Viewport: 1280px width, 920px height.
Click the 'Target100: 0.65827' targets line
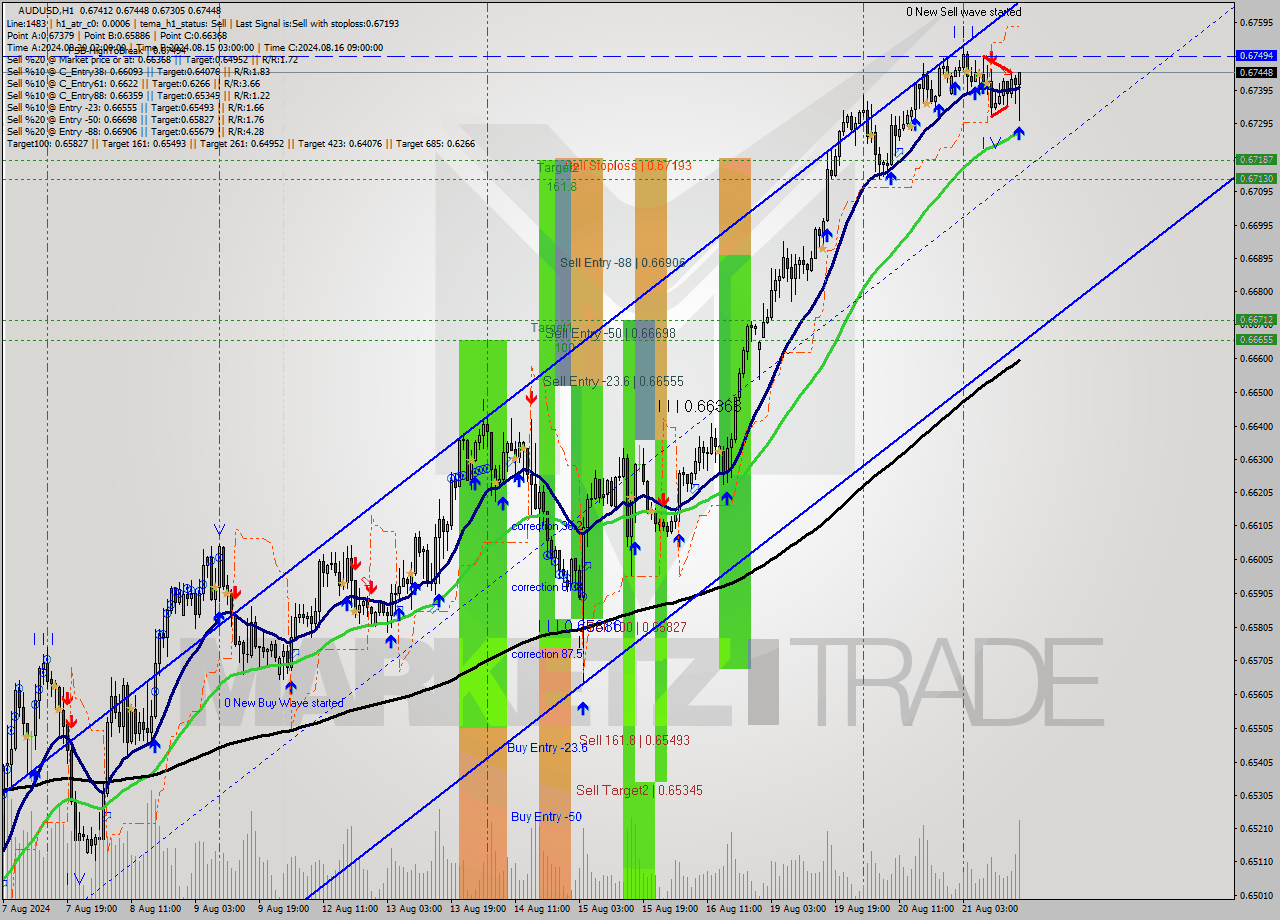click(240, 143)
